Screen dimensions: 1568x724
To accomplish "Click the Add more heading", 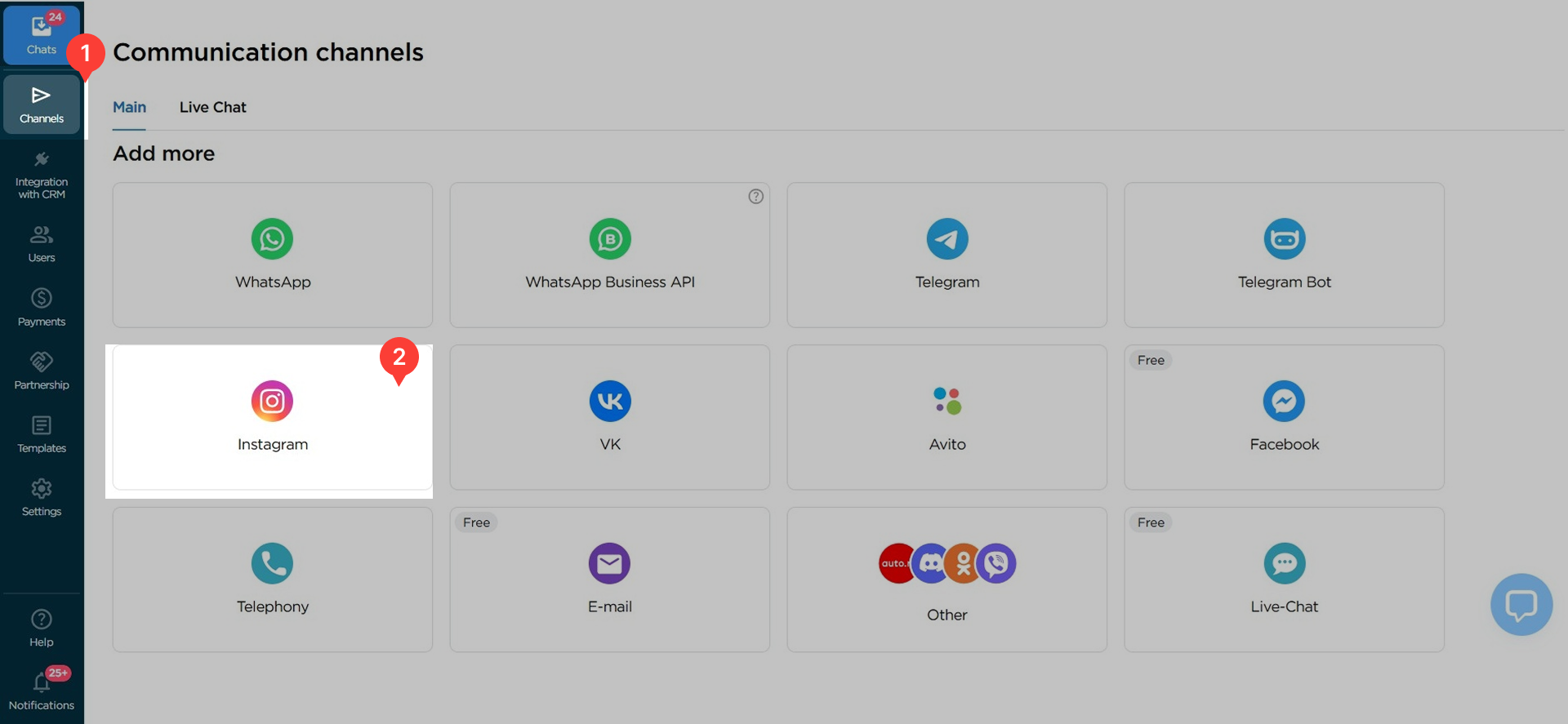I will [163, 153].
